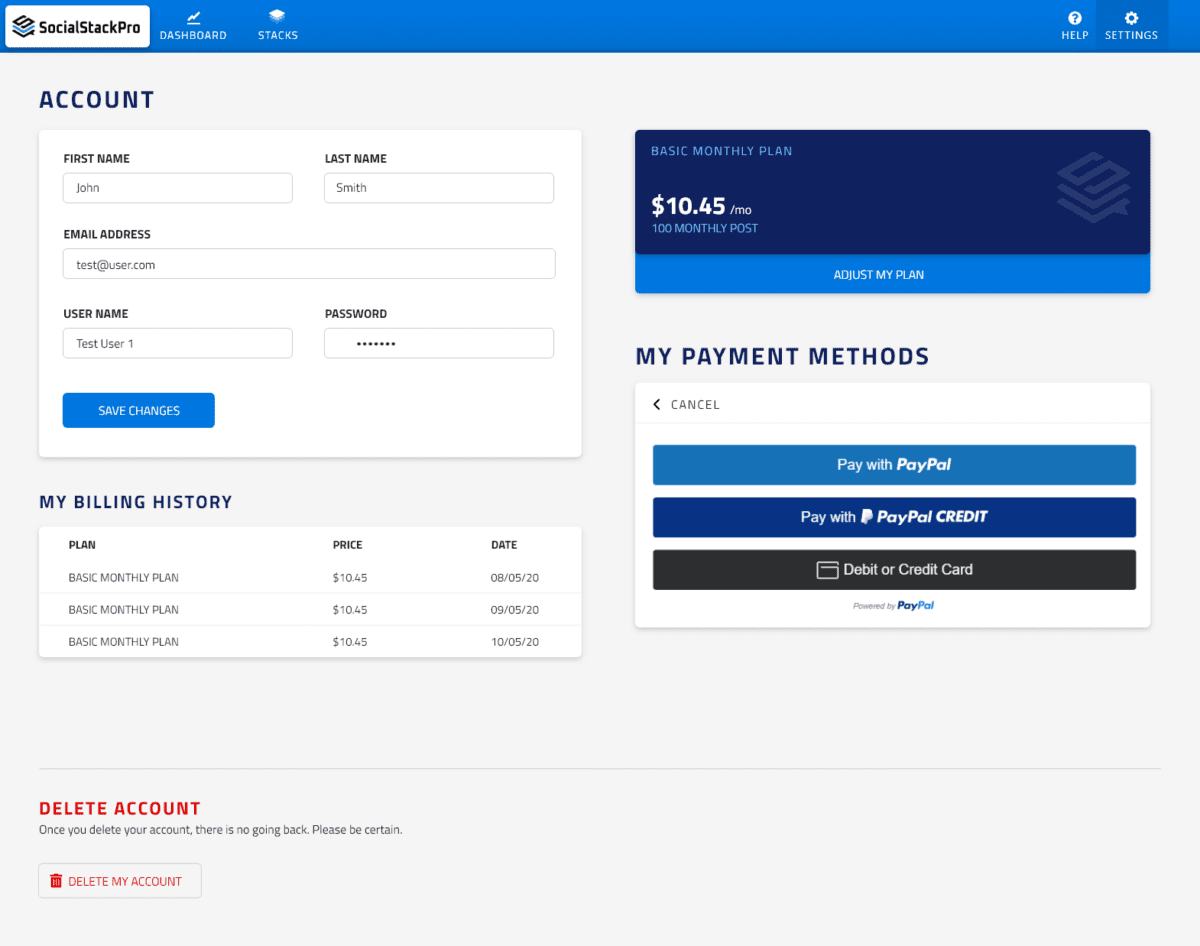Viewport: 1200px width, 946px height.
Task: Click the User Name text box
Action: coord(178,343)
